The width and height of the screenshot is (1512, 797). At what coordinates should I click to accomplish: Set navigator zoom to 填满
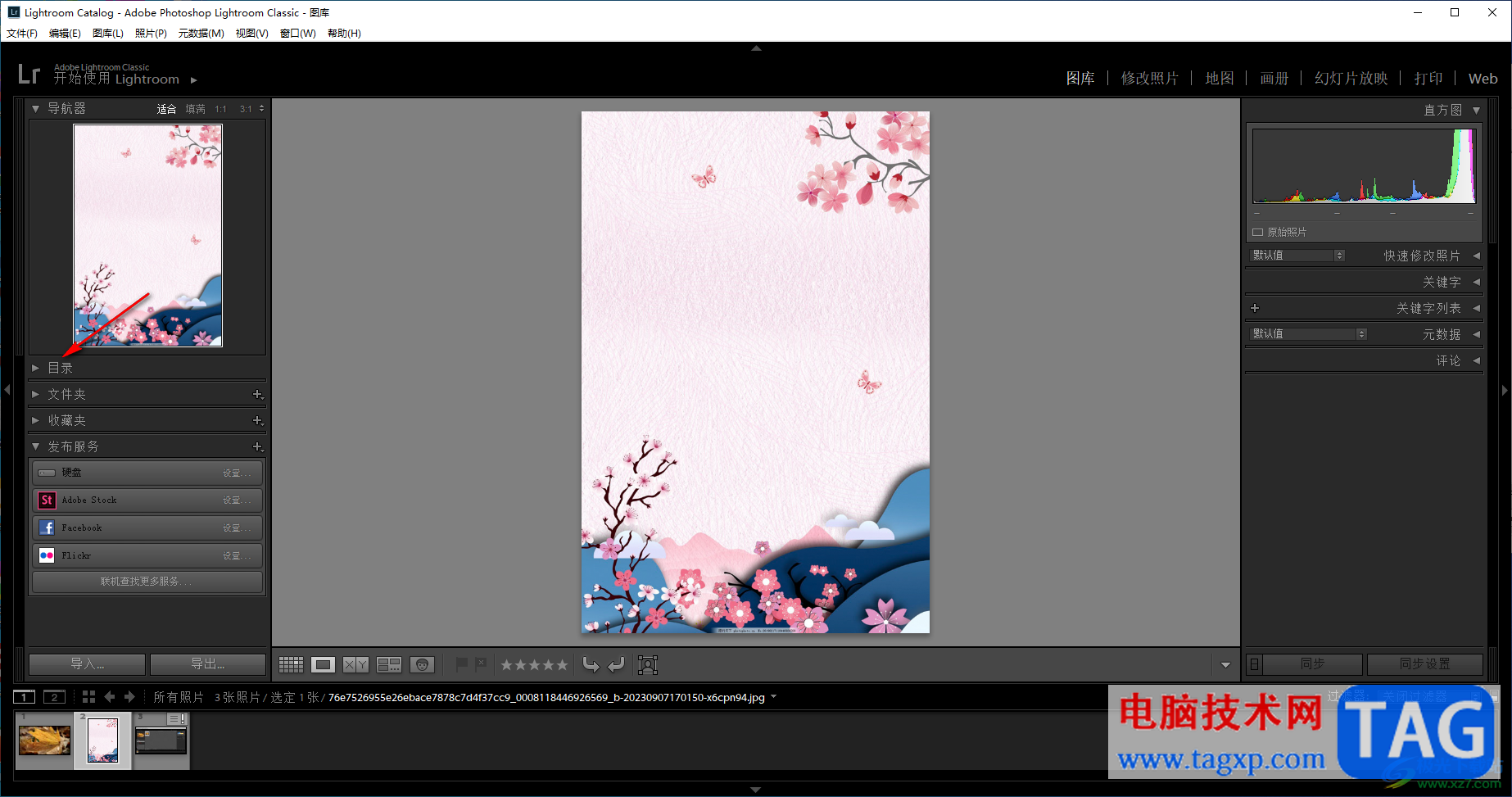pyautogui.click(x=195, y=109)
